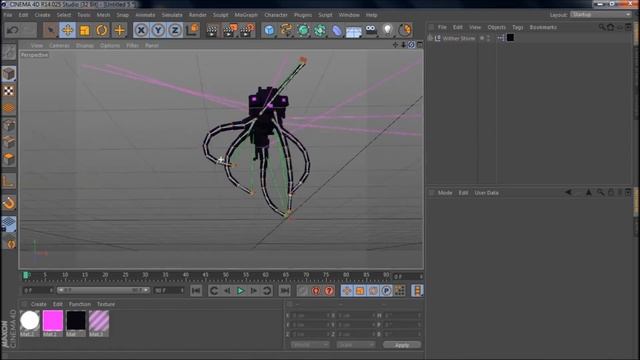
Task: Open deformer objects icon
Action: coord(337,31)
